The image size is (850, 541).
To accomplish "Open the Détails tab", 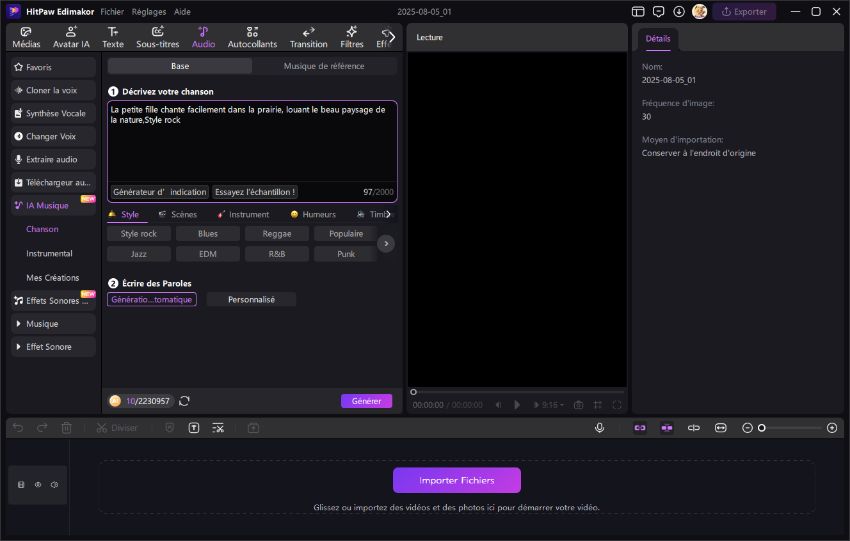I will pyautogui.click(x=658, y=39).
